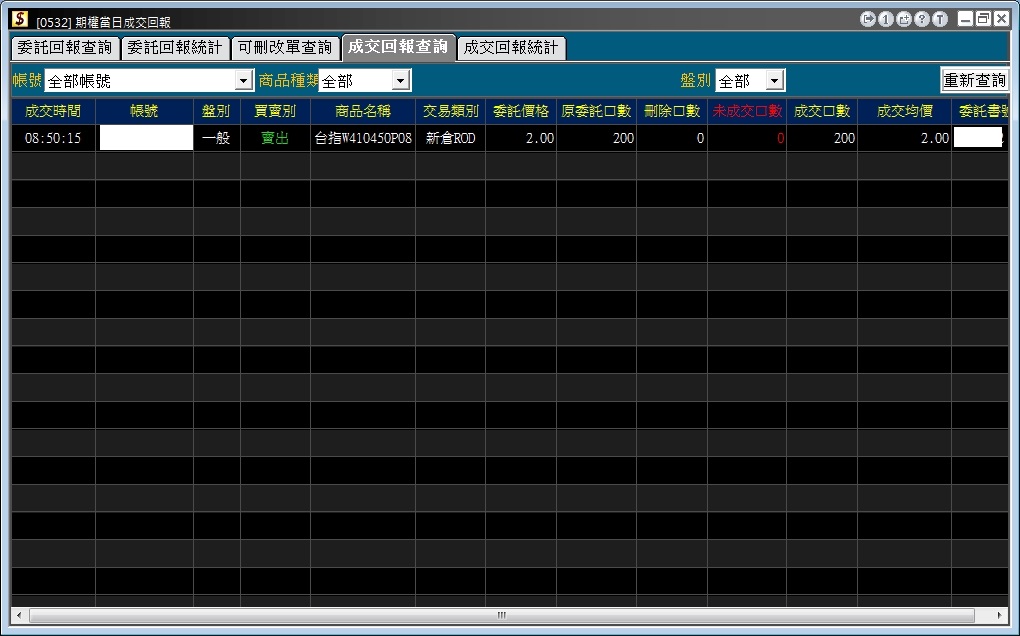
Task: Select the 08:50:15 time cell
Action: pyautogui.click(x=53, y=138)
